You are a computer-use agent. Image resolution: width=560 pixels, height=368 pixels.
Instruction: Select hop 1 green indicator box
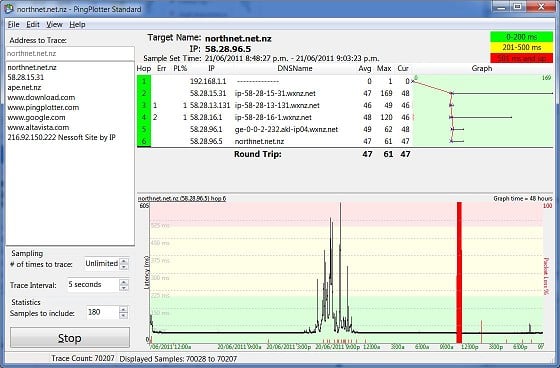(x=144, y=81)
